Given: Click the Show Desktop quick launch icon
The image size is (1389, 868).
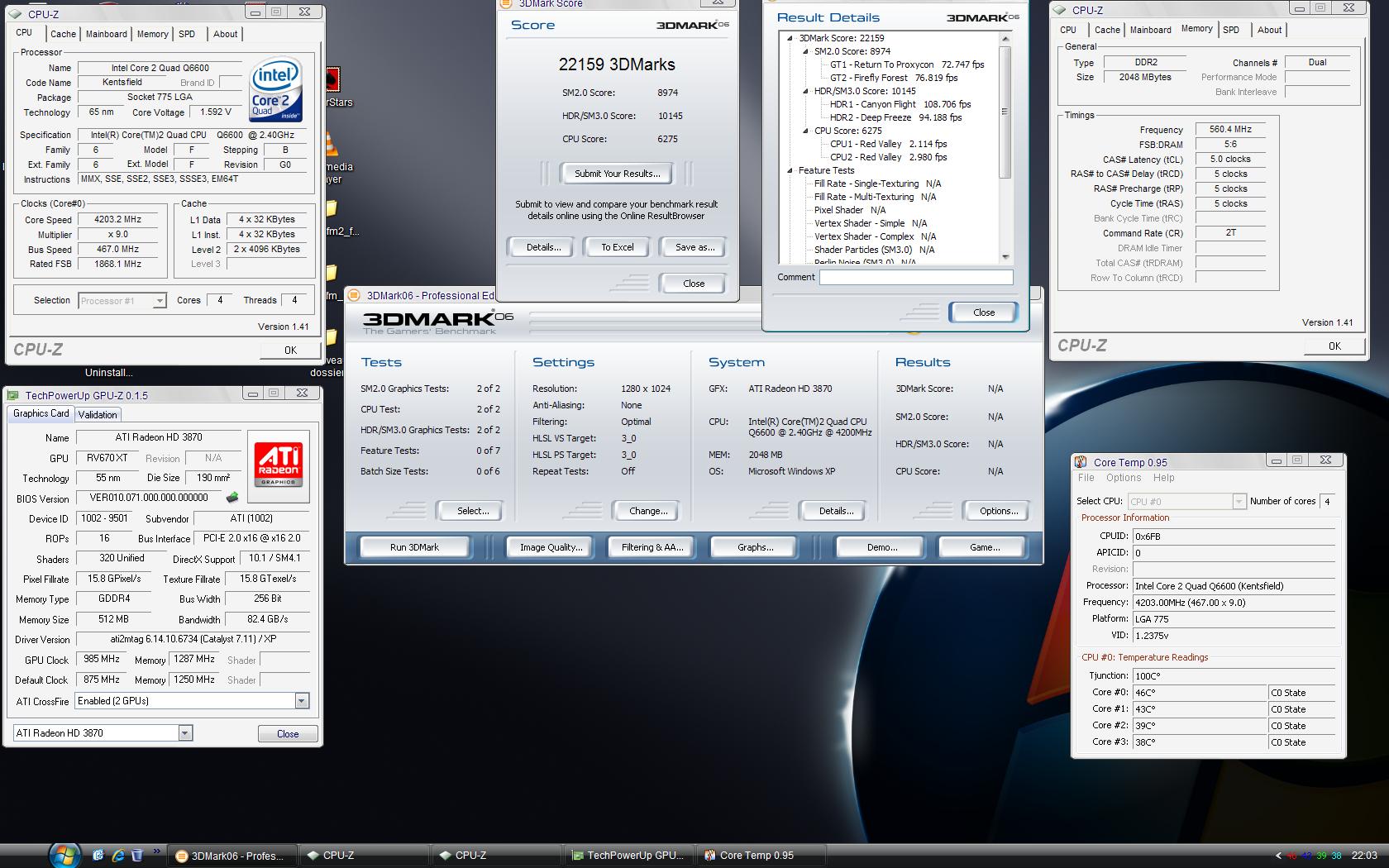Looking at the screenshot, I should point(98,856).
